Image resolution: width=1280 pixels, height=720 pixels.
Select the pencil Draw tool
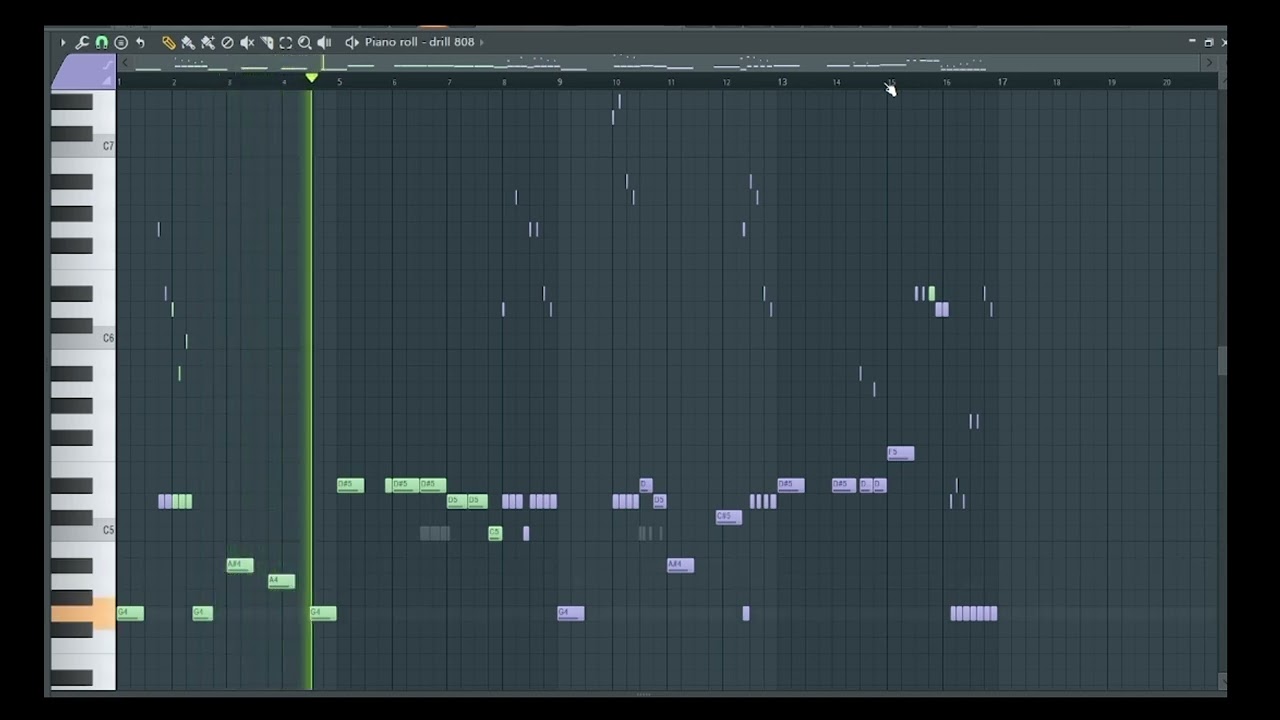pos(169,42)
